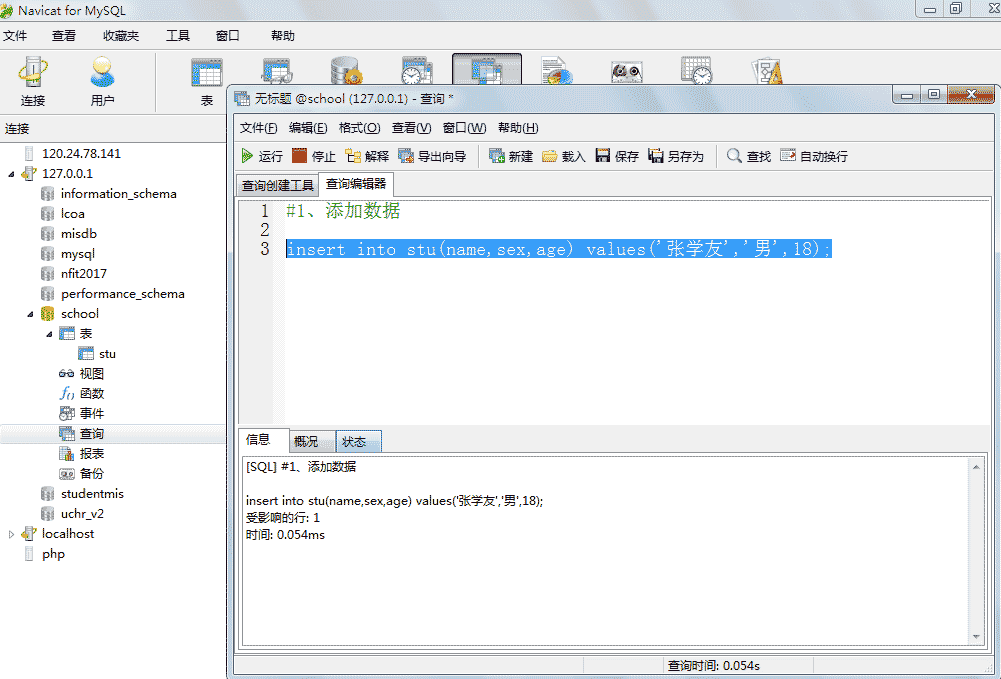The image size is (1001, 679).
Task: Open query window 帮助(H) menu
Action: 518,128
